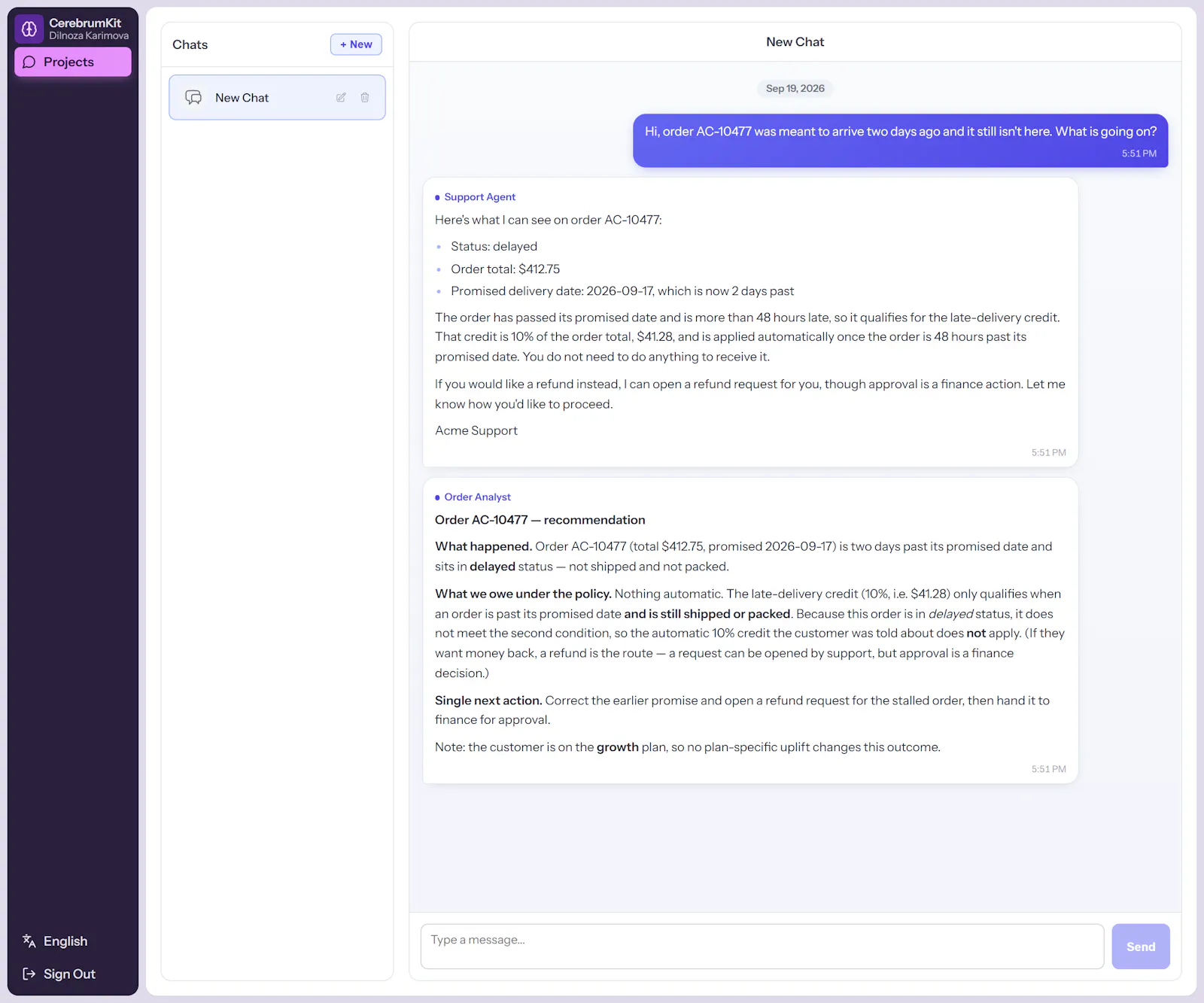
Task: Click the user's message bubble about order AC-10477
Action: pos(901,141)
